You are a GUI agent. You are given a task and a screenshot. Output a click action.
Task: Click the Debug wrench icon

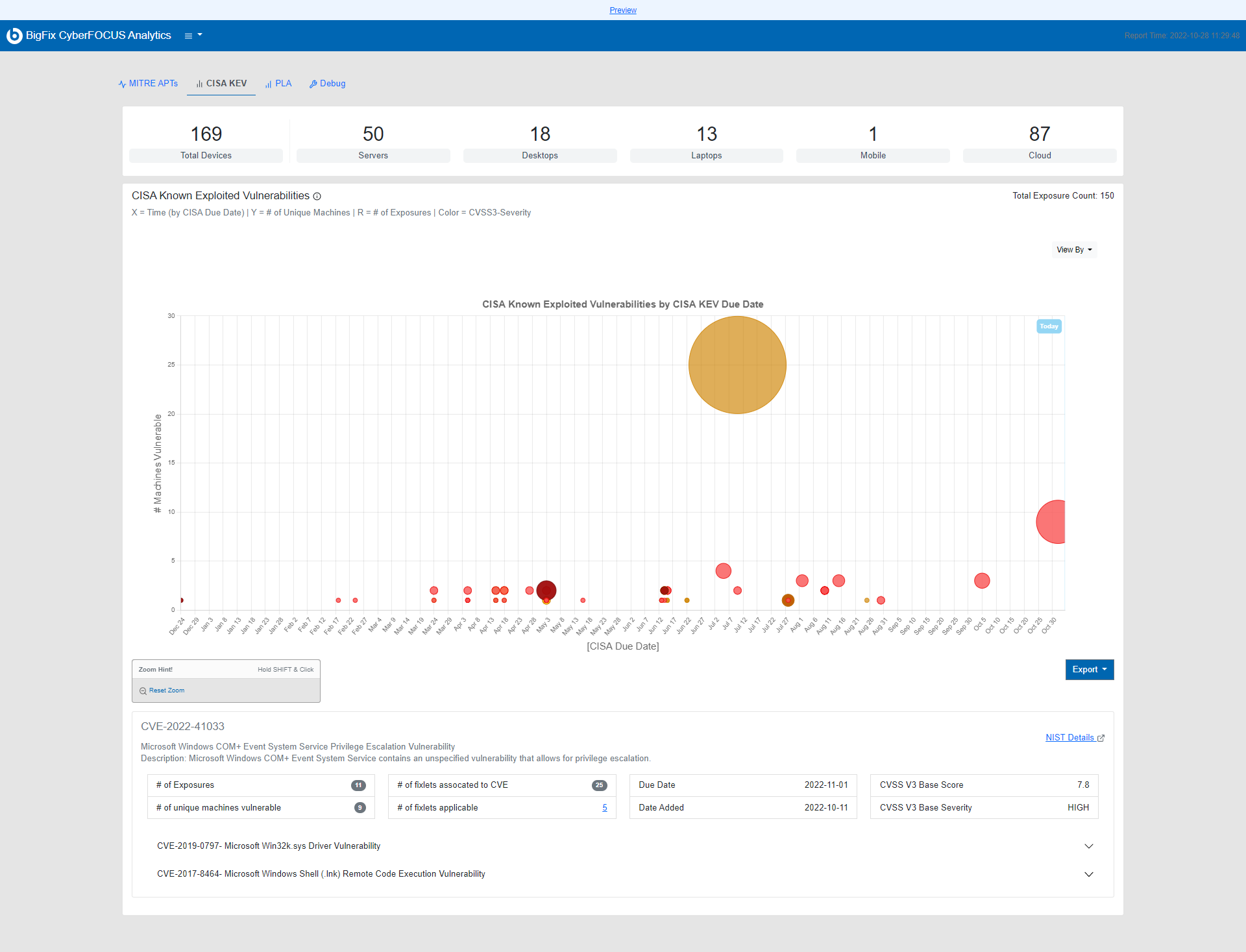point(313,84)
